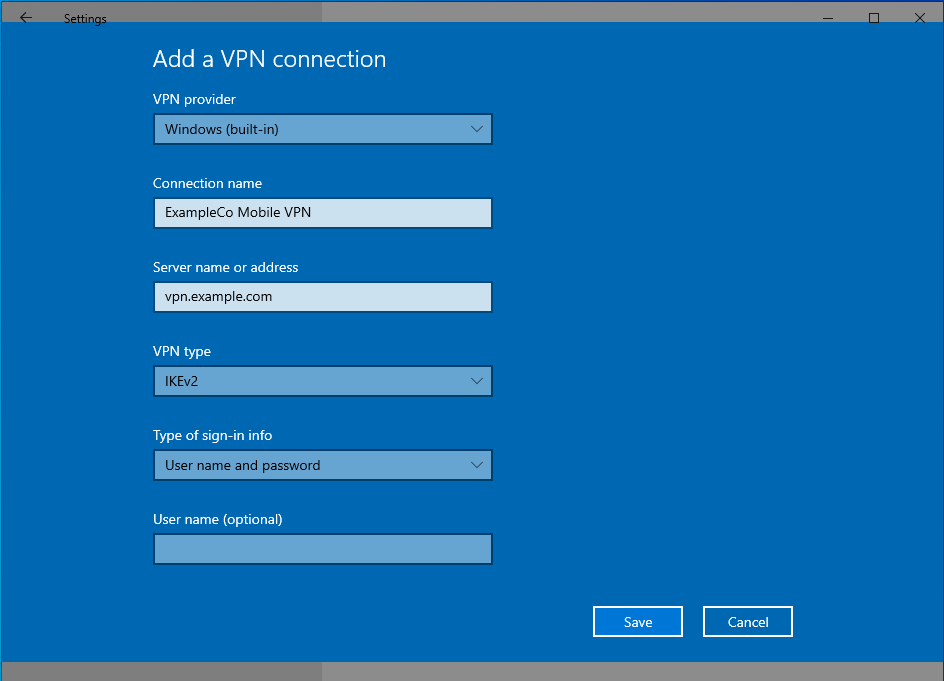Click the Settings title in the title bar

(85, 19)
